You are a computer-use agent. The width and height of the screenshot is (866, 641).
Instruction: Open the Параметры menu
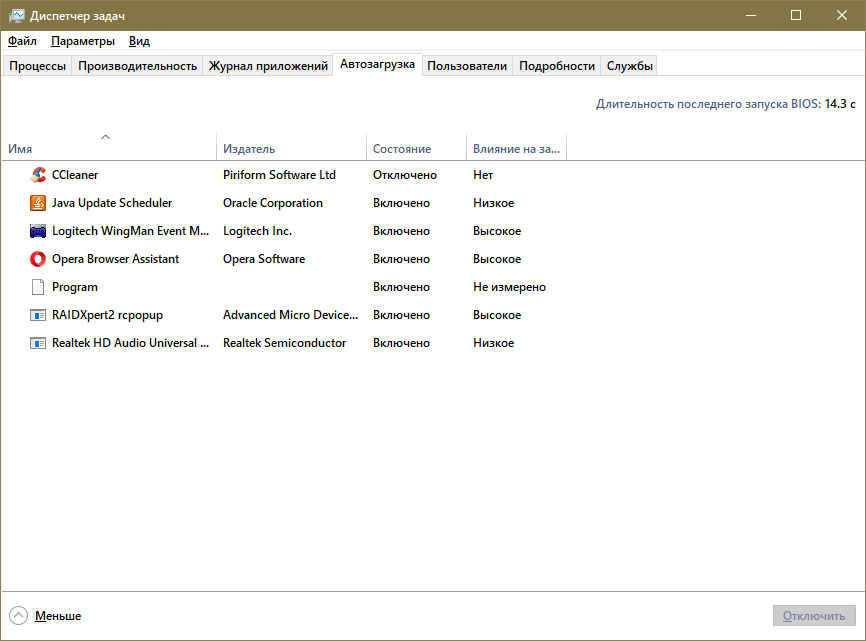pos(83,41)
